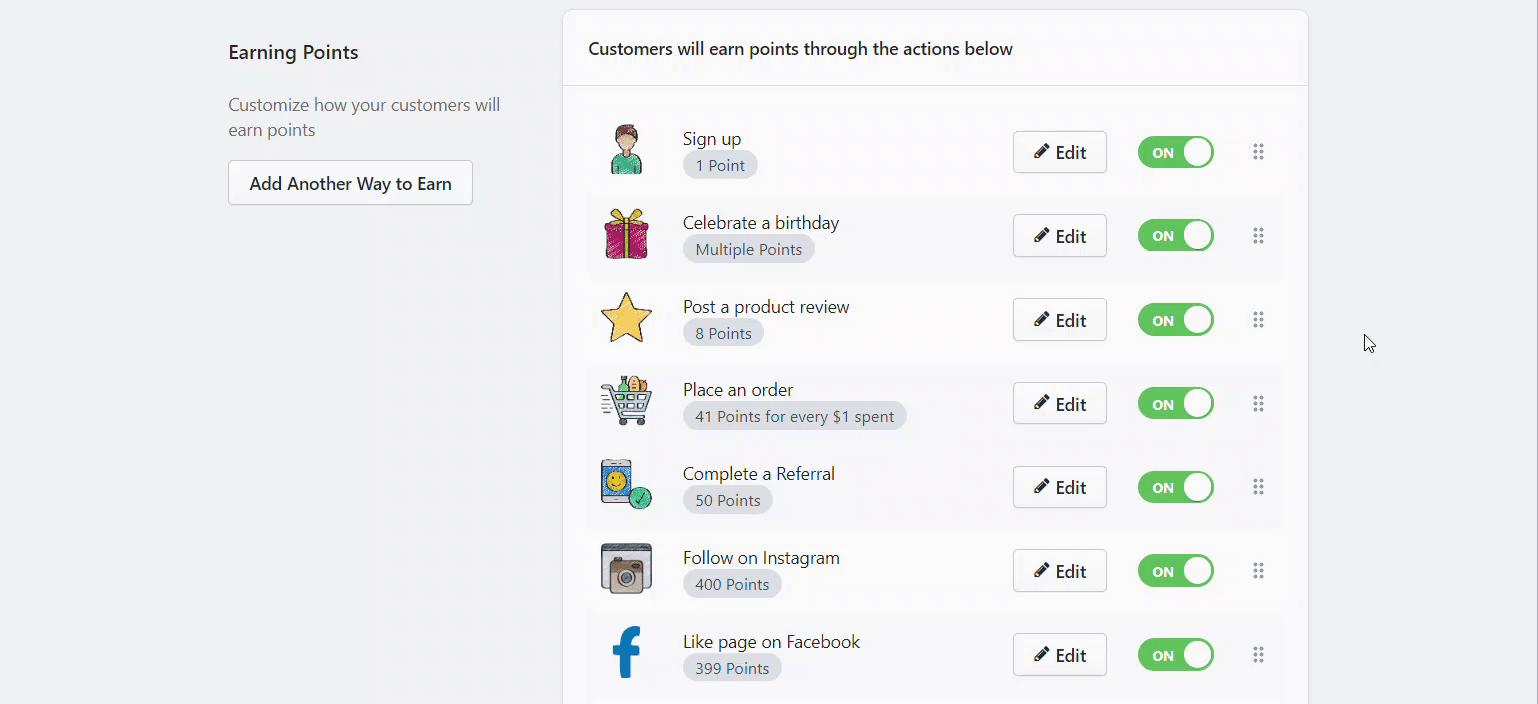Click the shopping cart order icon
This screenshot has width=1538, height=704.
coord(626,401)
